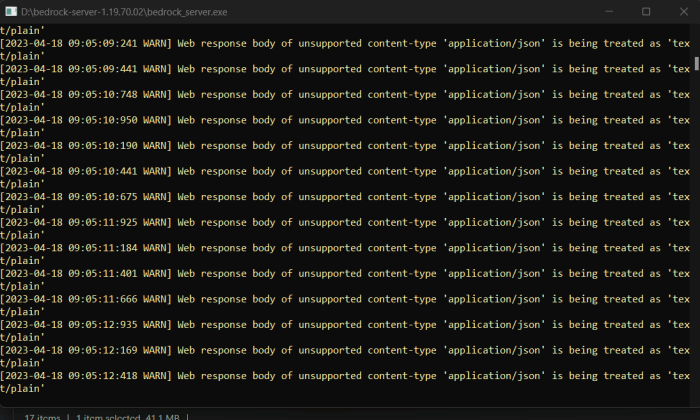Click the last log line, 09:05:12:418
Screen dimensions: 700x420
(x=345, y=382)
